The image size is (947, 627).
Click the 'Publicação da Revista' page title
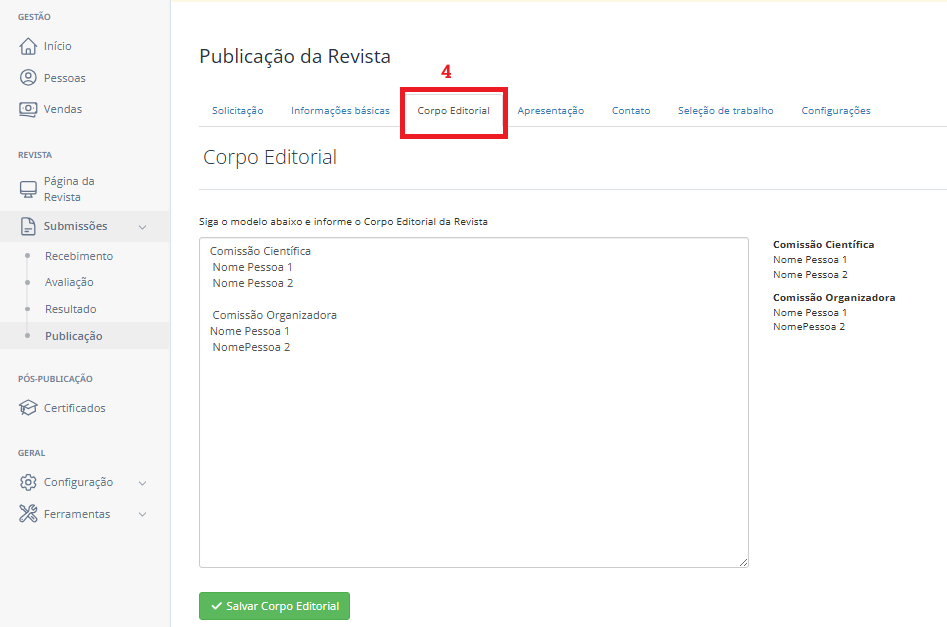295,56
